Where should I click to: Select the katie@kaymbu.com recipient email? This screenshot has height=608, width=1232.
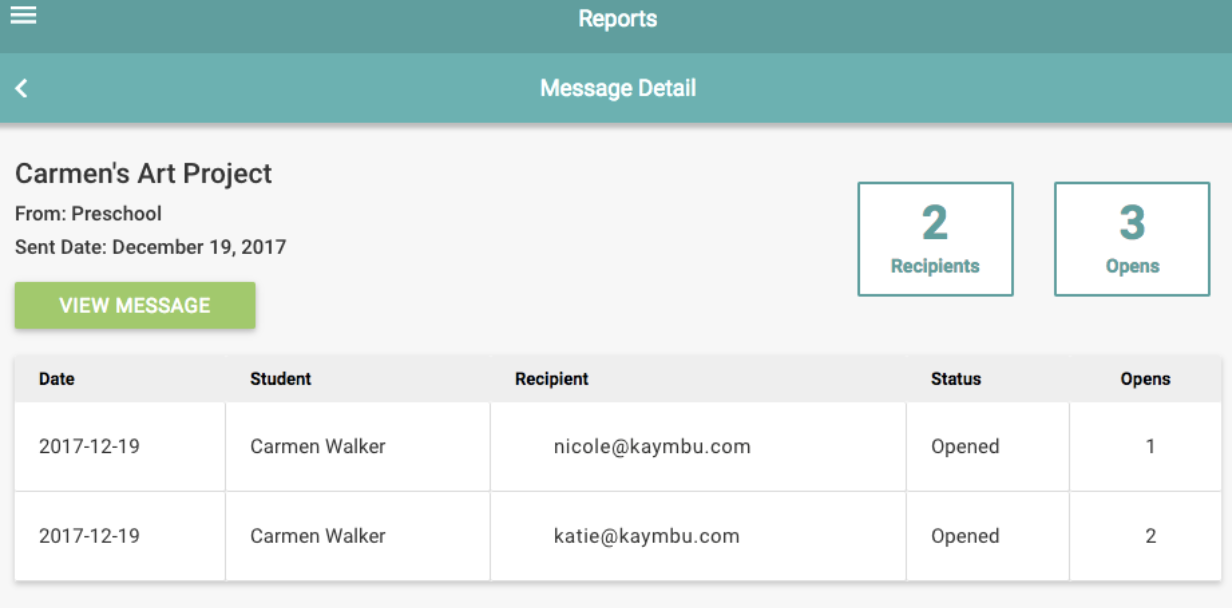[x=647, y=536]
